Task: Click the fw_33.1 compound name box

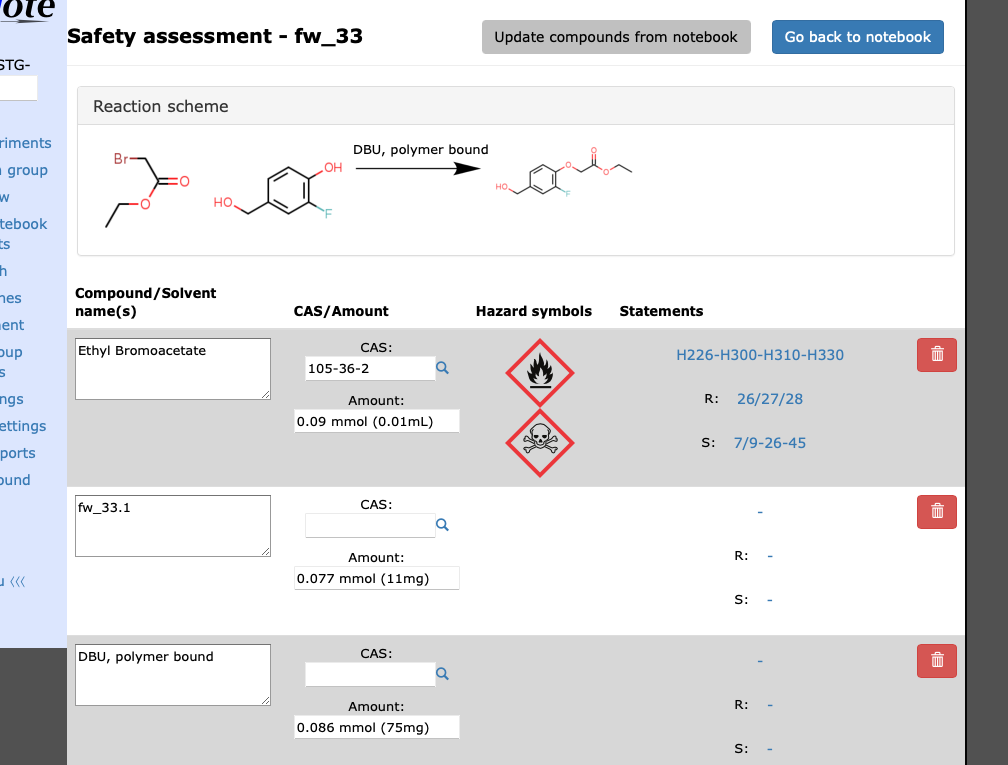Action: pos(172,525)
